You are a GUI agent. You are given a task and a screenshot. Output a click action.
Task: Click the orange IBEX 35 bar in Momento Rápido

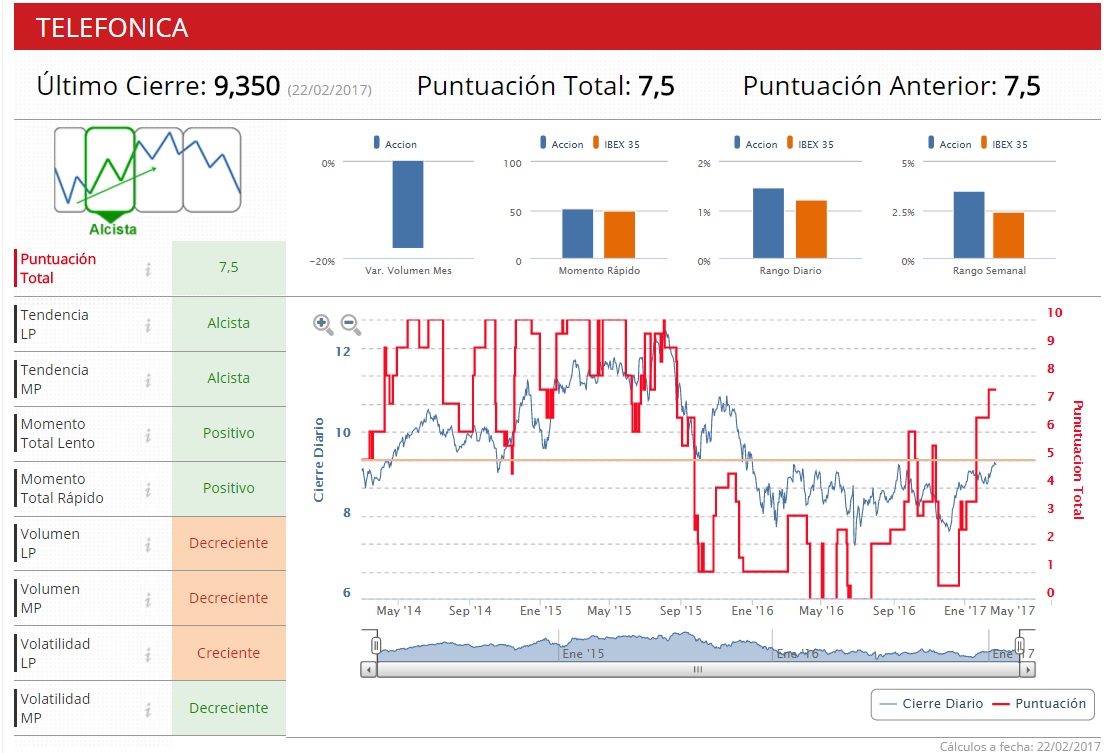(619, 235)
